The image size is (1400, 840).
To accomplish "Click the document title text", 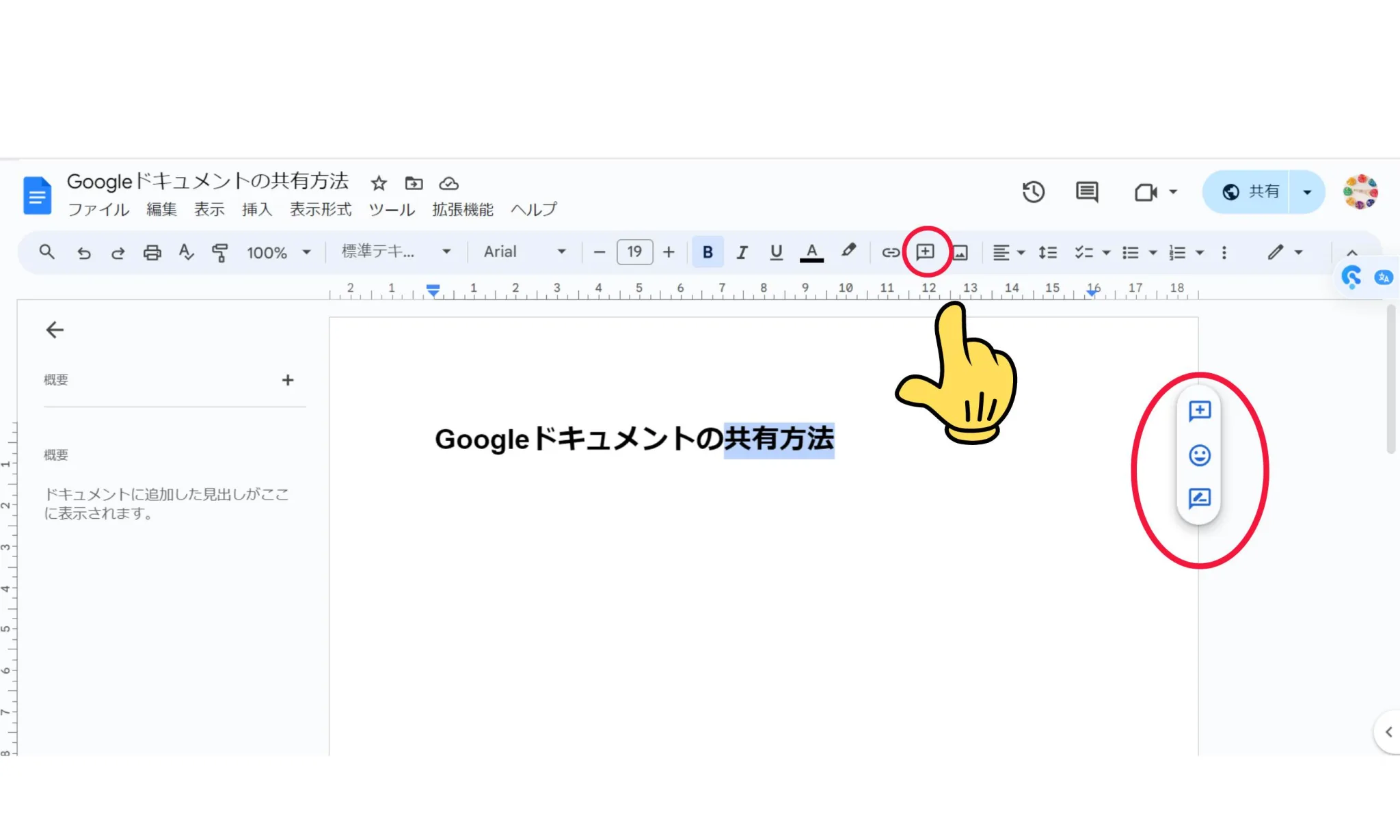I will [x=208, y=182].
